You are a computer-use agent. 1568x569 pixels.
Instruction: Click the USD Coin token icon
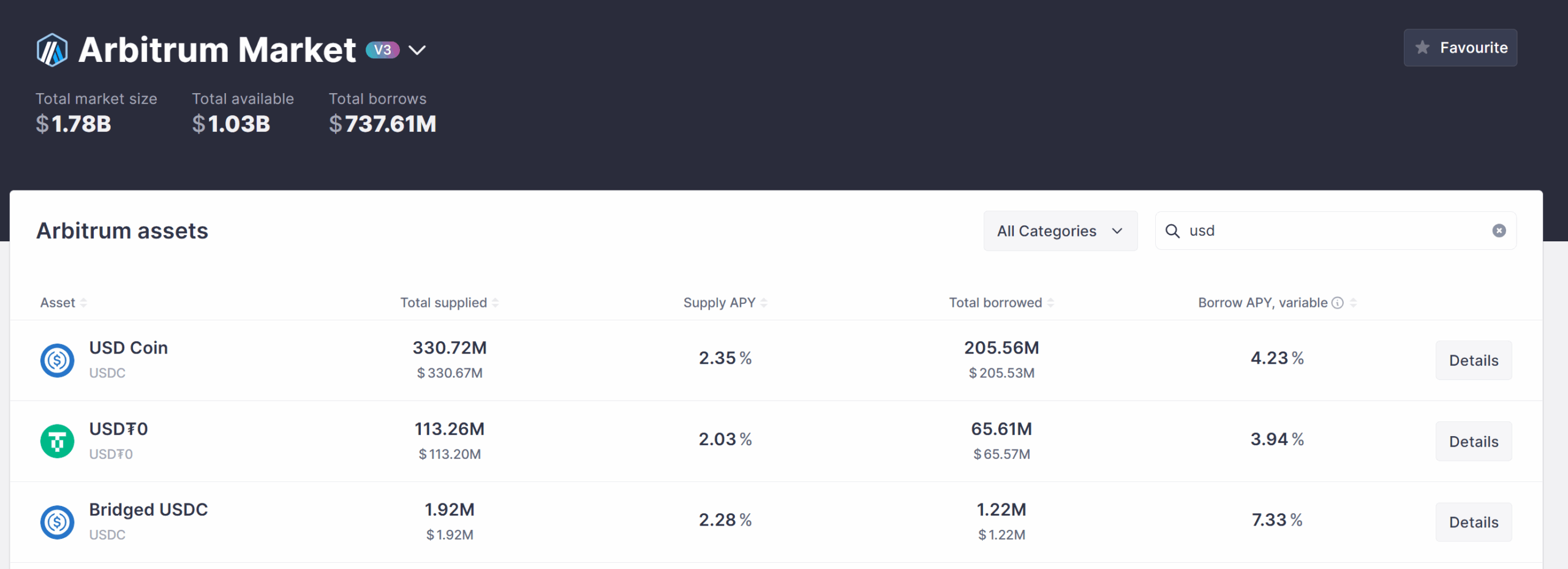point(57,360)
